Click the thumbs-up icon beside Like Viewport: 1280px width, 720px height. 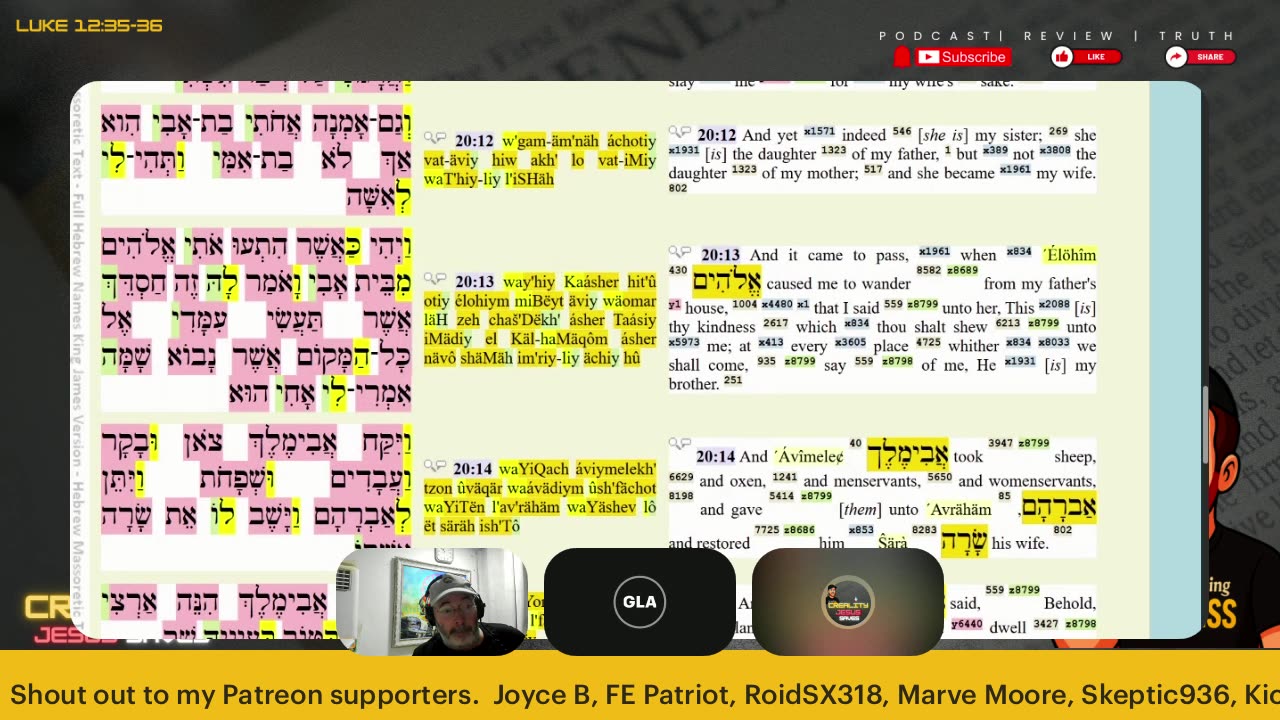[1062, 57]
